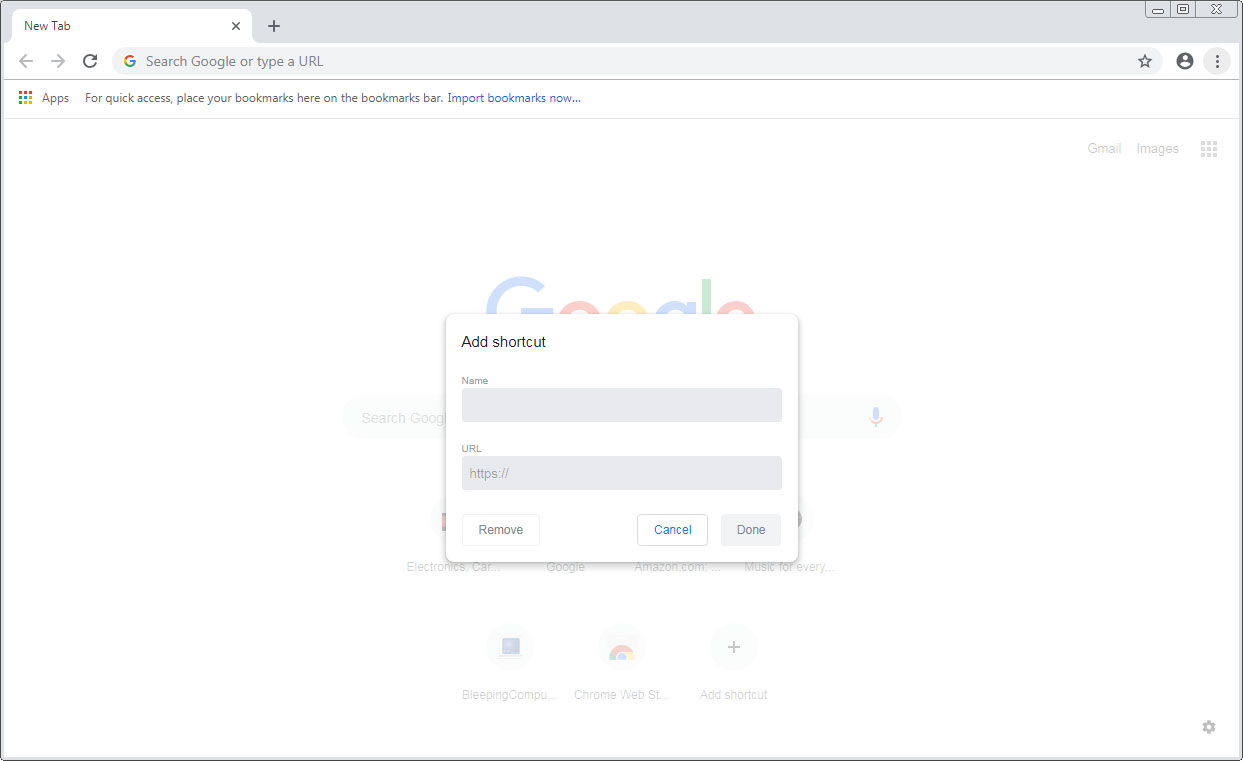Minimize the Chrome window
Image resolution: width=1243 pixels, height=761 pixels.
tap(1157, 9)
